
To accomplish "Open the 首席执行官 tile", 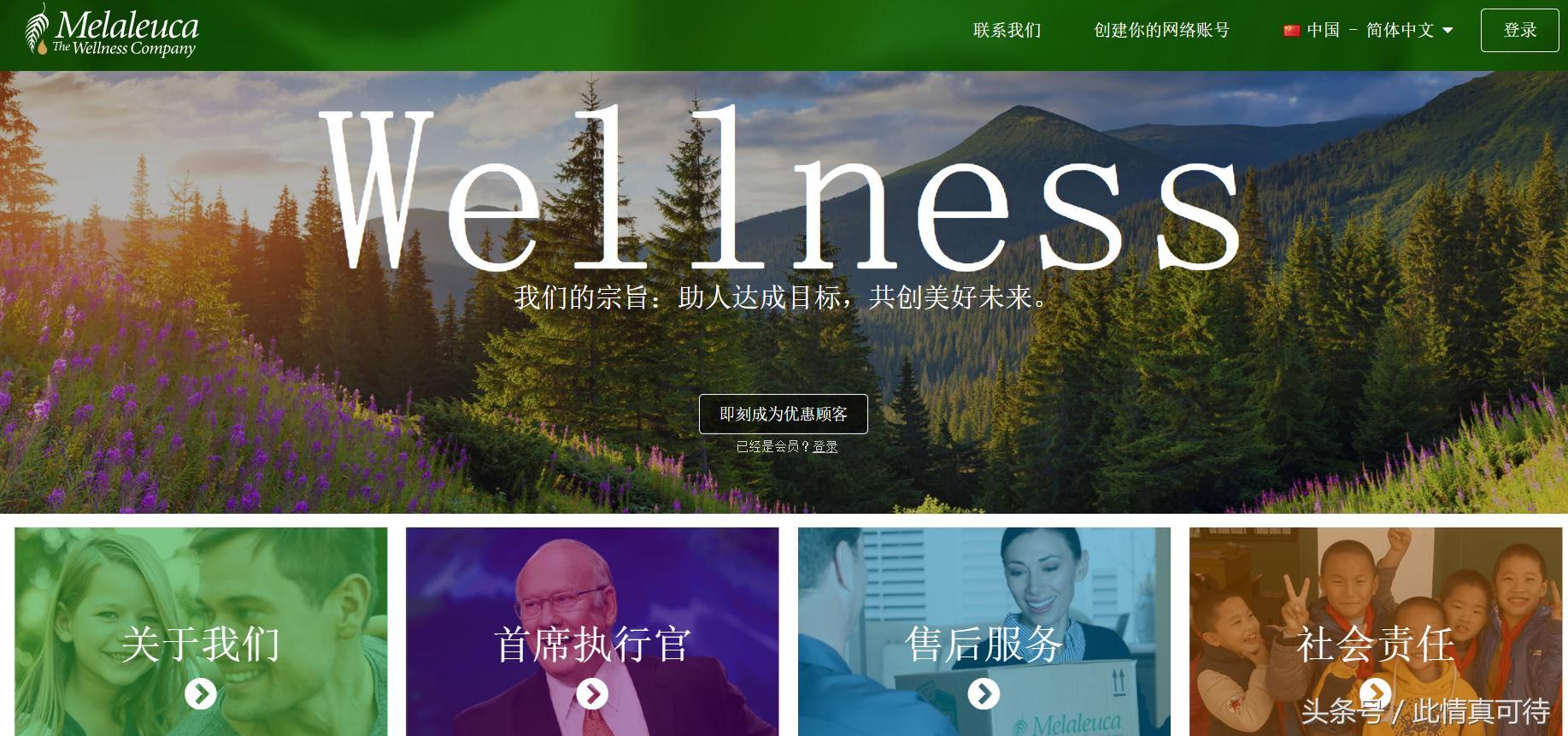I will click(x=592, y=632).
